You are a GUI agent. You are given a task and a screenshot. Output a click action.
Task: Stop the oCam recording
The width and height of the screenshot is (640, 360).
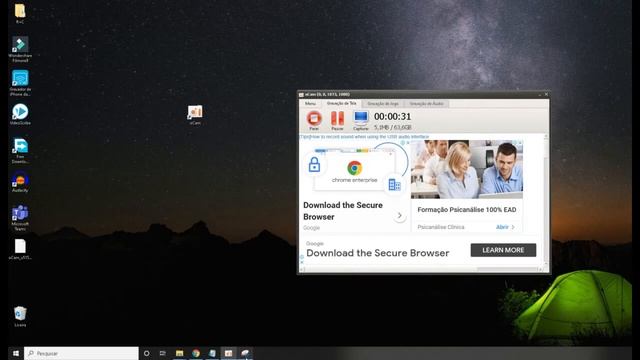(314, 120)
